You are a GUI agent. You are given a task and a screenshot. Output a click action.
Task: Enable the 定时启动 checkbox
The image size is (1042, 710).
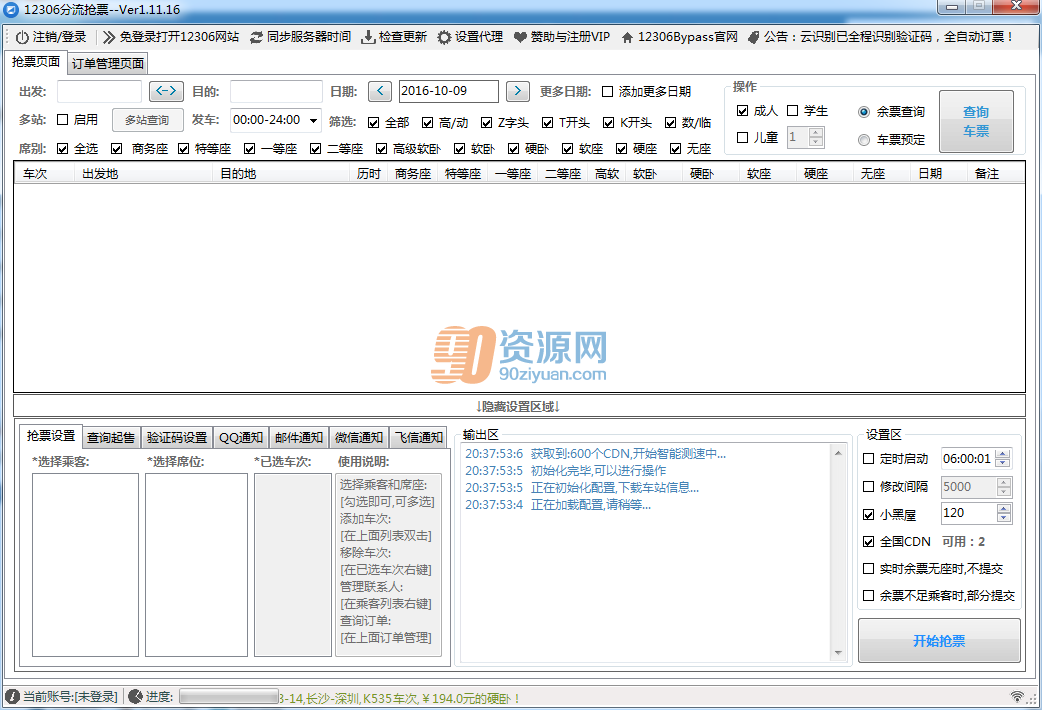click(869, 459)
